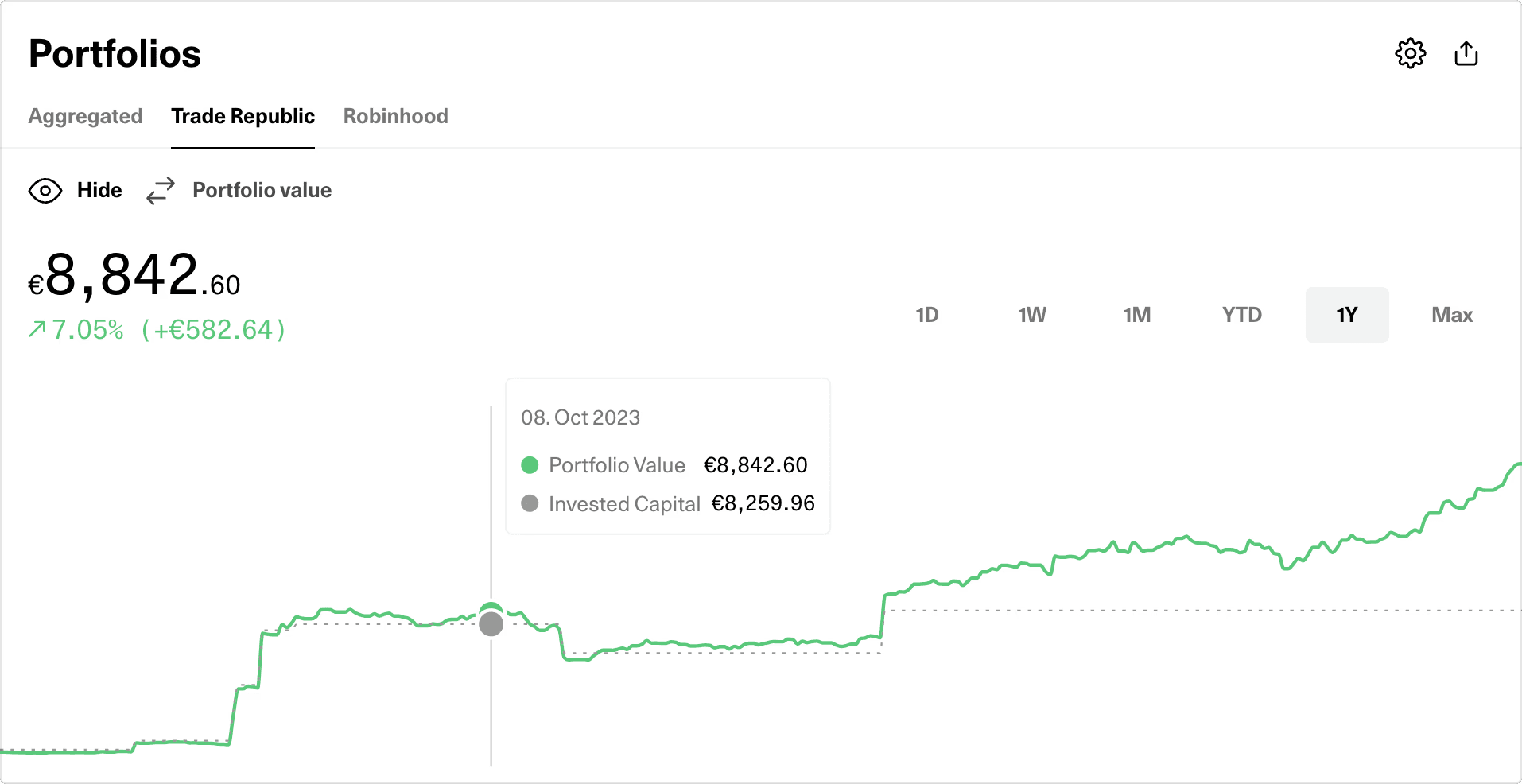Click the share/export icon

pyautogui.click(x=1466, y=54)
